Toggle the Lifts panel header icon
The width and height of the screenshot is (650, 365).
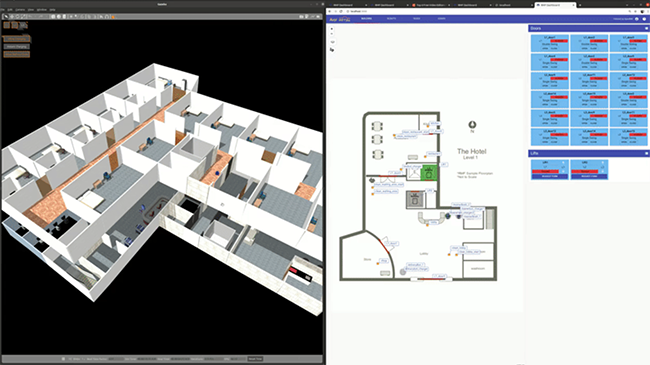click(646, 153)
